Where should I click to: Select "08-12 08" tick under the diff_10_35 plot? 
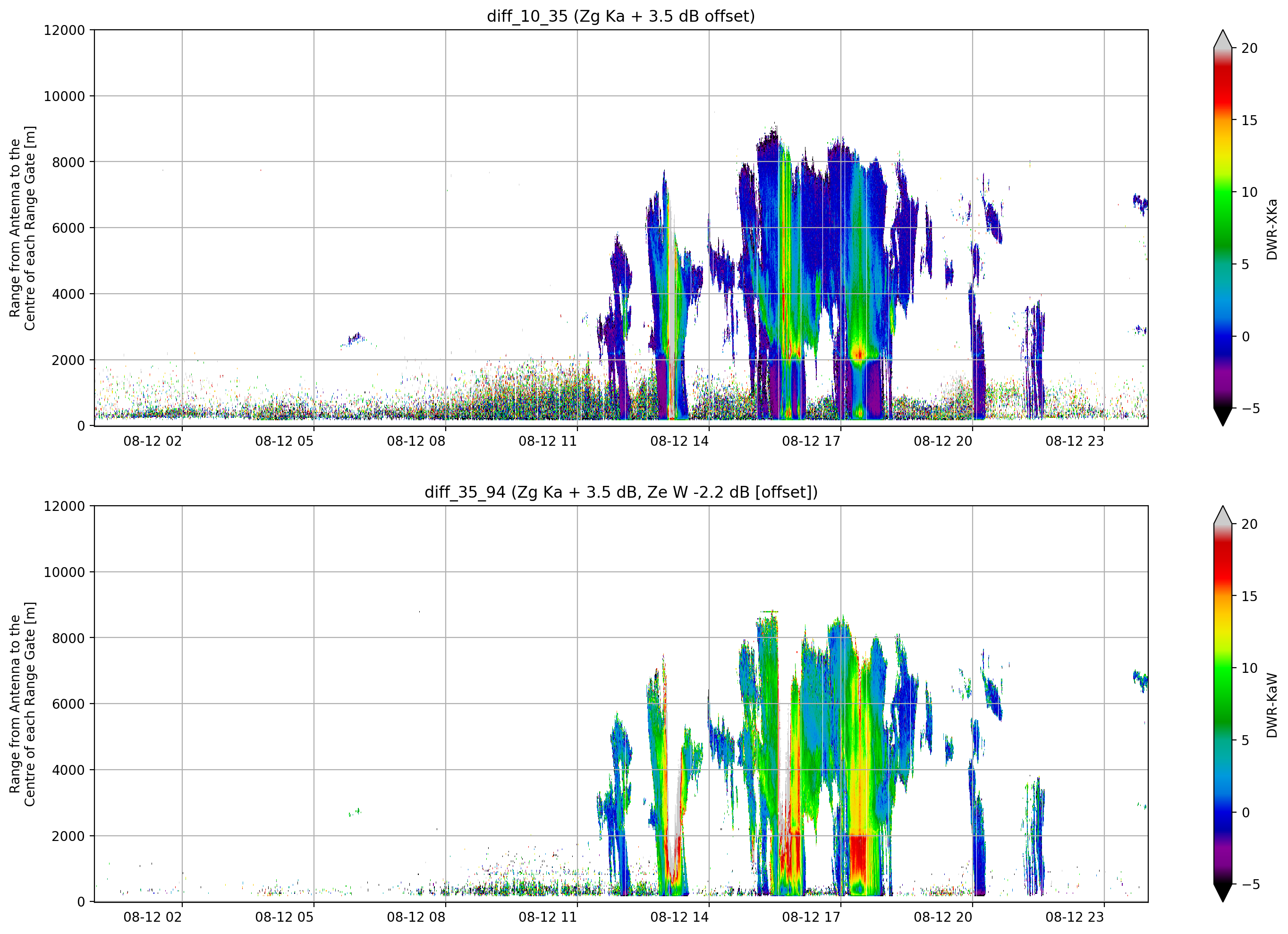[x=416, y=442]
